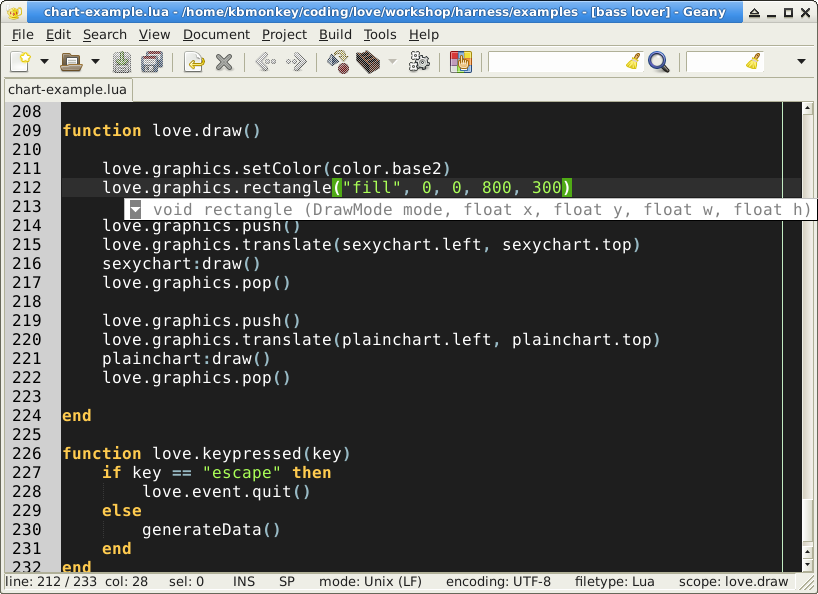Click the translate(plainchart.left, plainchart.top) line
The height and width of the screenshot is (594, 818).
pos(381,340)
